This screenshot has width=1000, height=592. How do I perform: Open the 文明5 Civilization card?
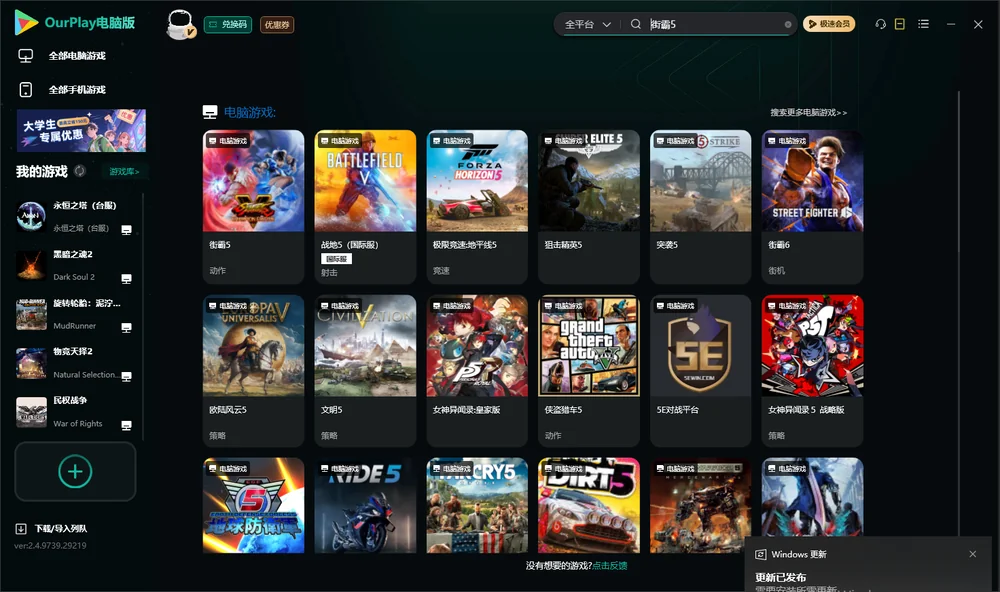(x=365, y=371)
